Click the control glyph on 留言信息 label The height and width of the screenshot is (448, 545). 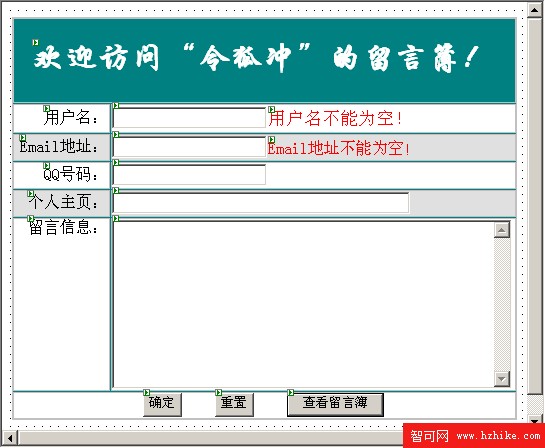click(x=31, y=219)
